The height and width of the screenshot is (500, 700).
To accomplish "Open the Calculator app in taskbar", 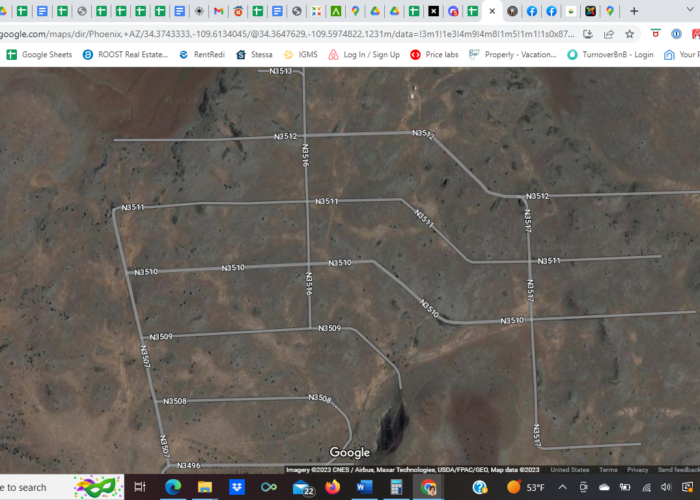I will [x=396, y=487].
